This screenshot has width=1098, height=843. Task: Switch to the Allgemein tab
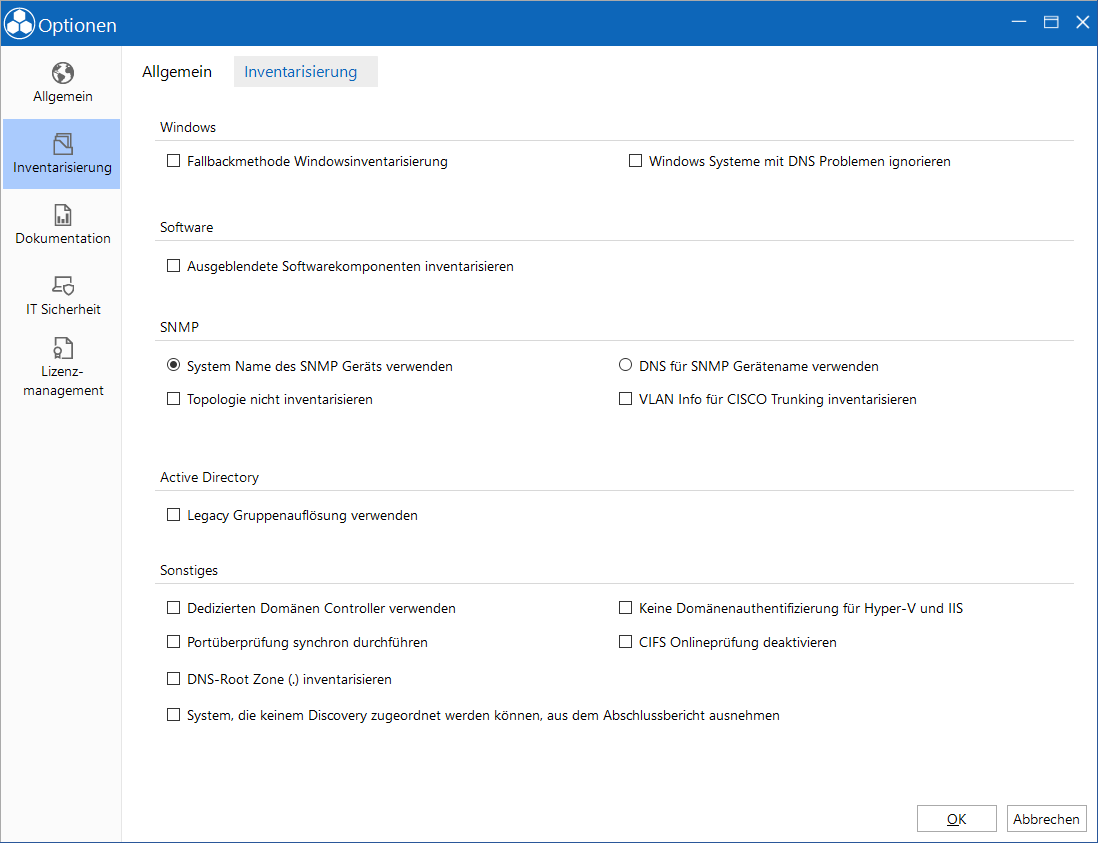click(176, 71)
